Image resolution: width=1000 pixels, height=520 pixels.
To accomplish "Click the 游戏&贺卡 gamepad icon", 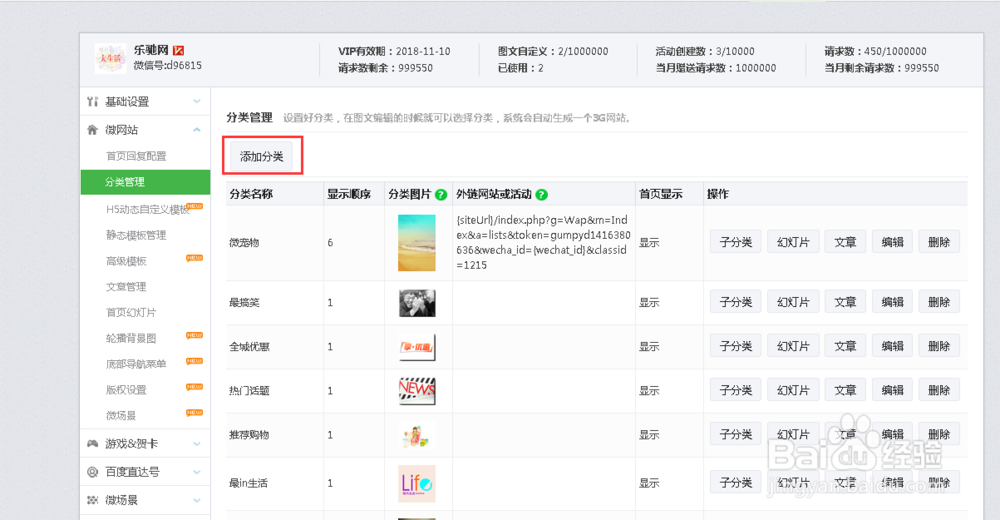I will point(93,444).
